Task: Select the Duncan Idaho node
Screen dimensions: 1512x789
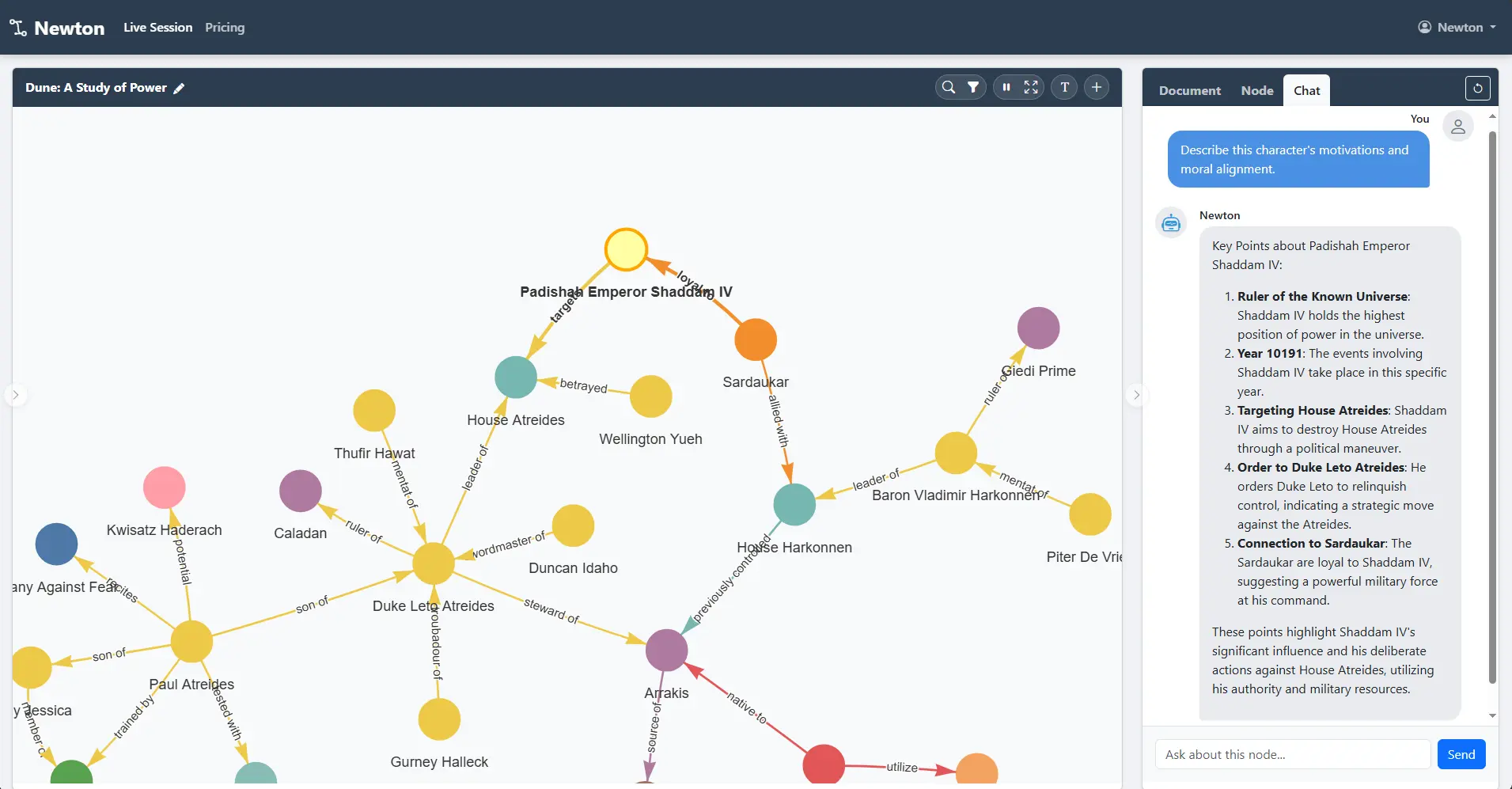Action: pyautogui.click(x=574, y=525)
